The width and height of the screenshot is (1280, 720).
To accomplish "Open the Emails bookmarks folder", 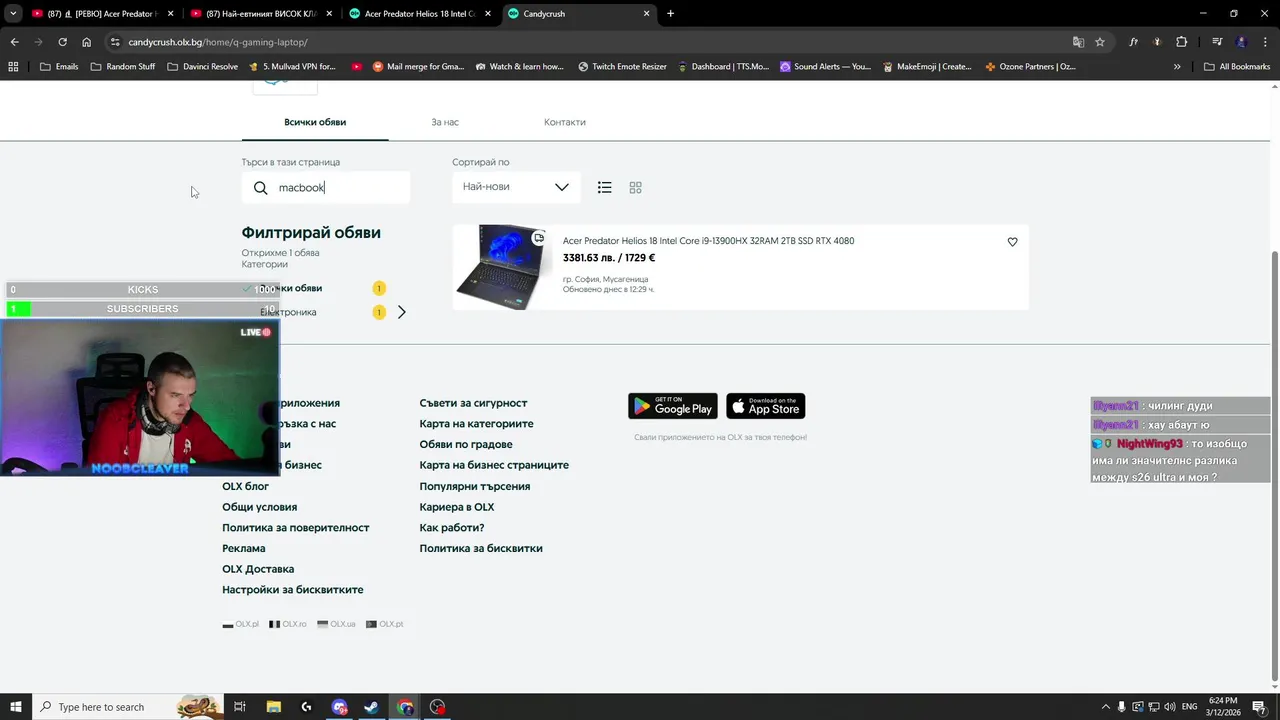I will (x=59, y=66).
